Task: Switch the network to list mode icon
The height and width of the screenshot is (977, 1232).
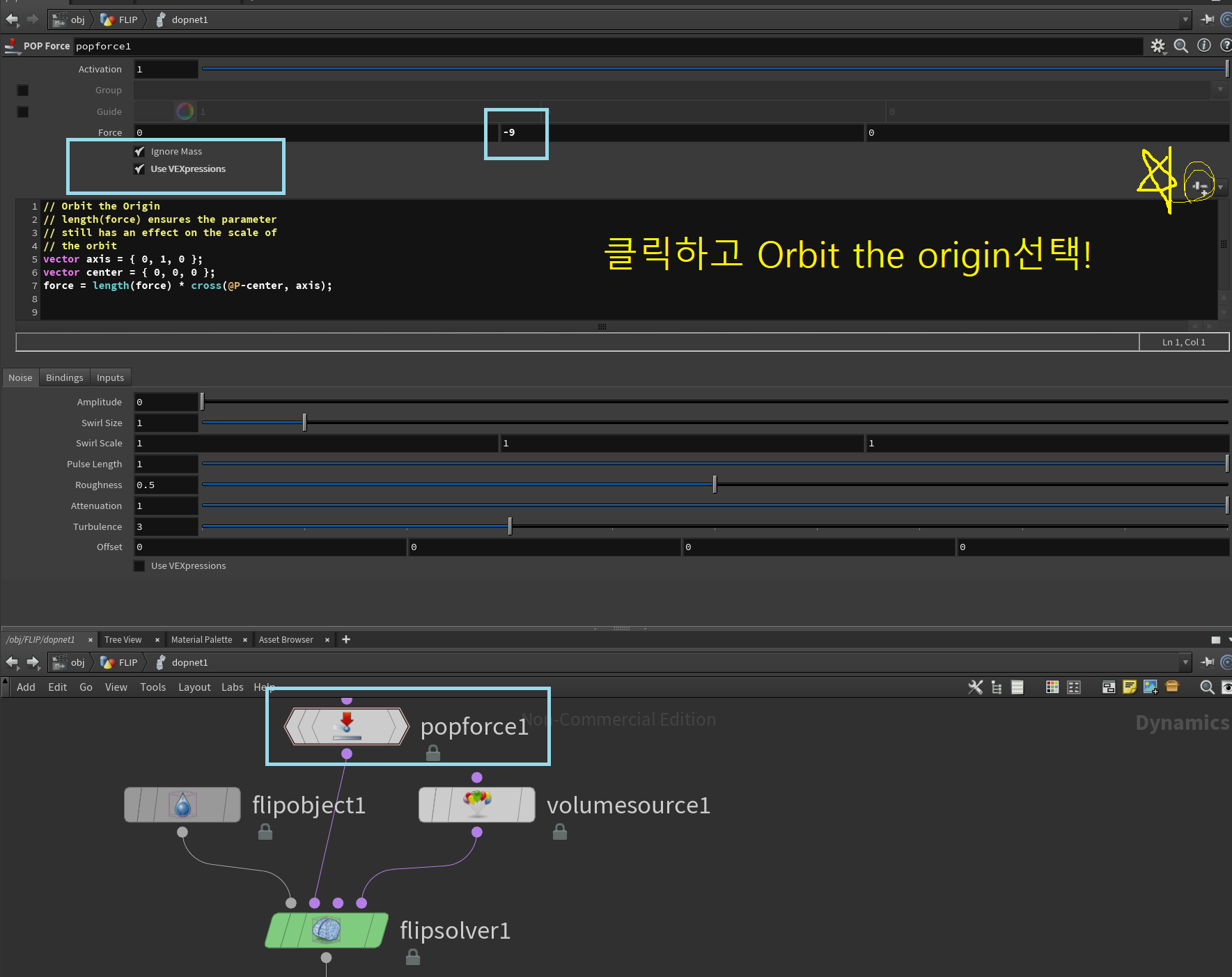Action: coord(1017,687)
